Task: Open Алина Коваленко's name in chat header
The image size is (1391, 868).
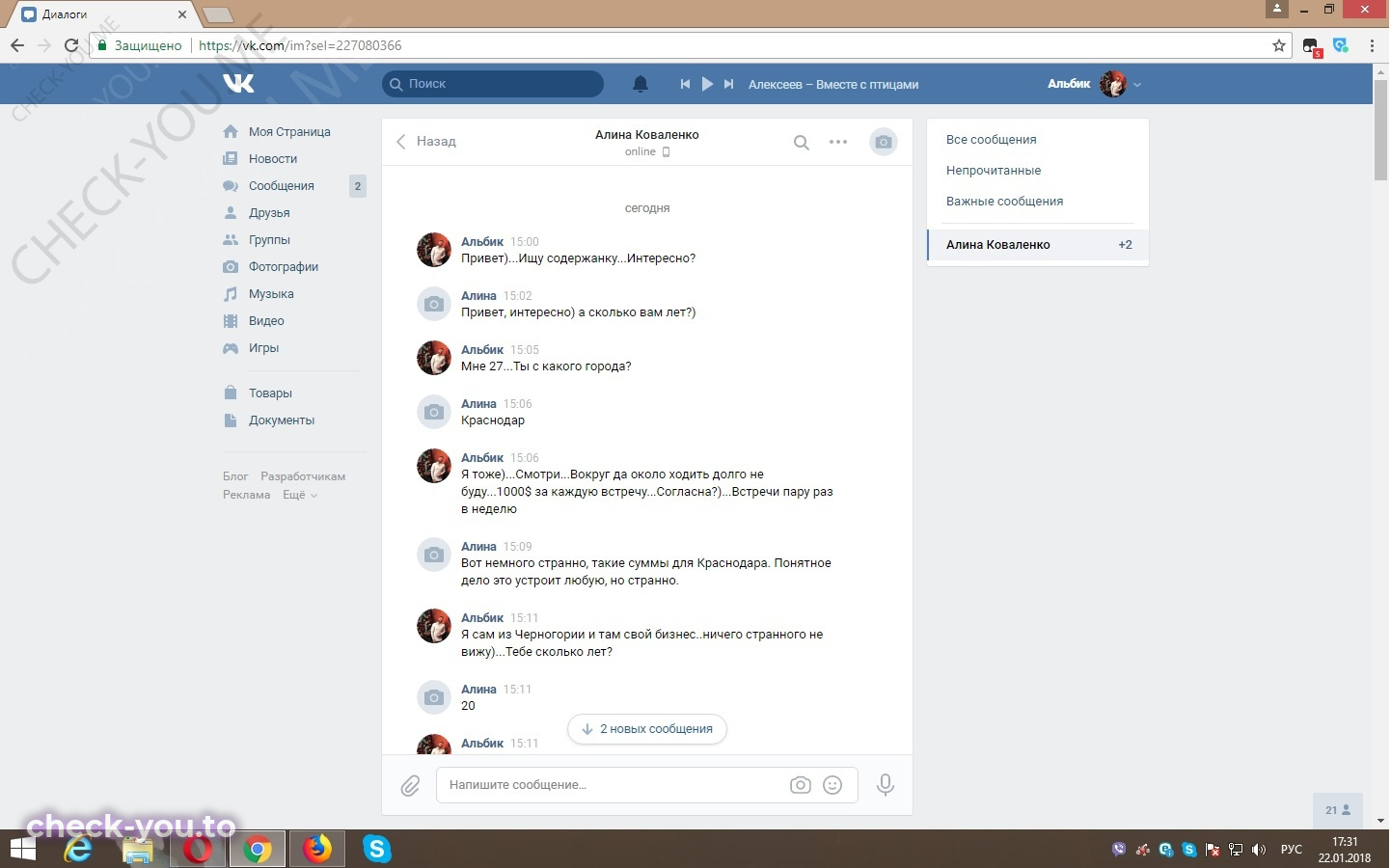Action: click(647, 135)
